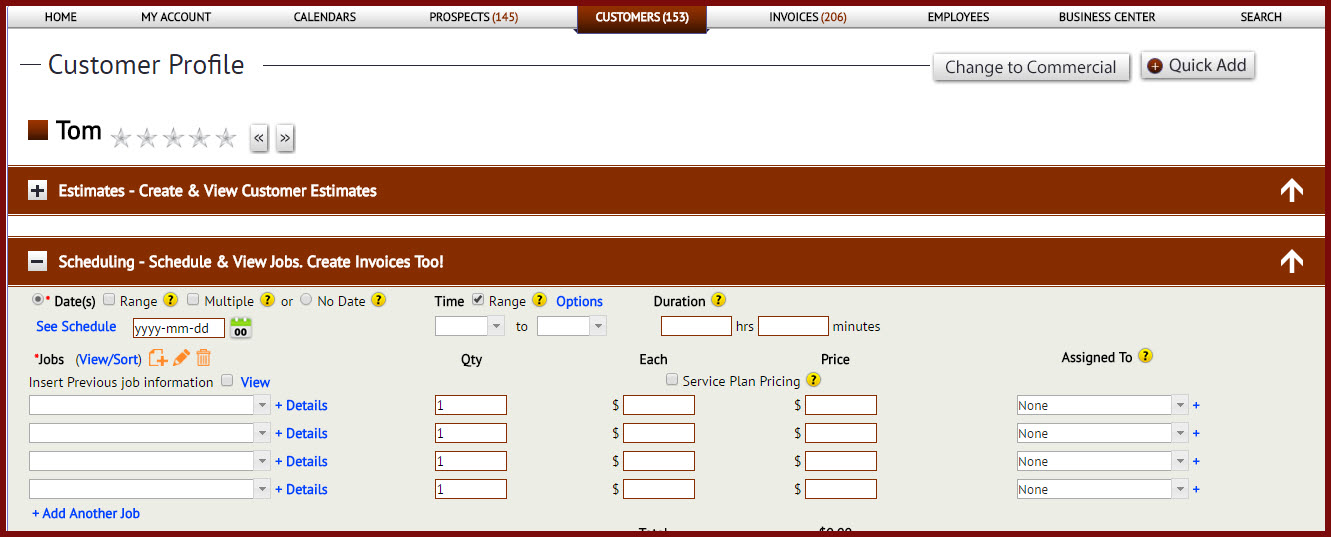Click help icon next to Assigned To
This screenshot has width=1331, height=537.
point(1145,356)
